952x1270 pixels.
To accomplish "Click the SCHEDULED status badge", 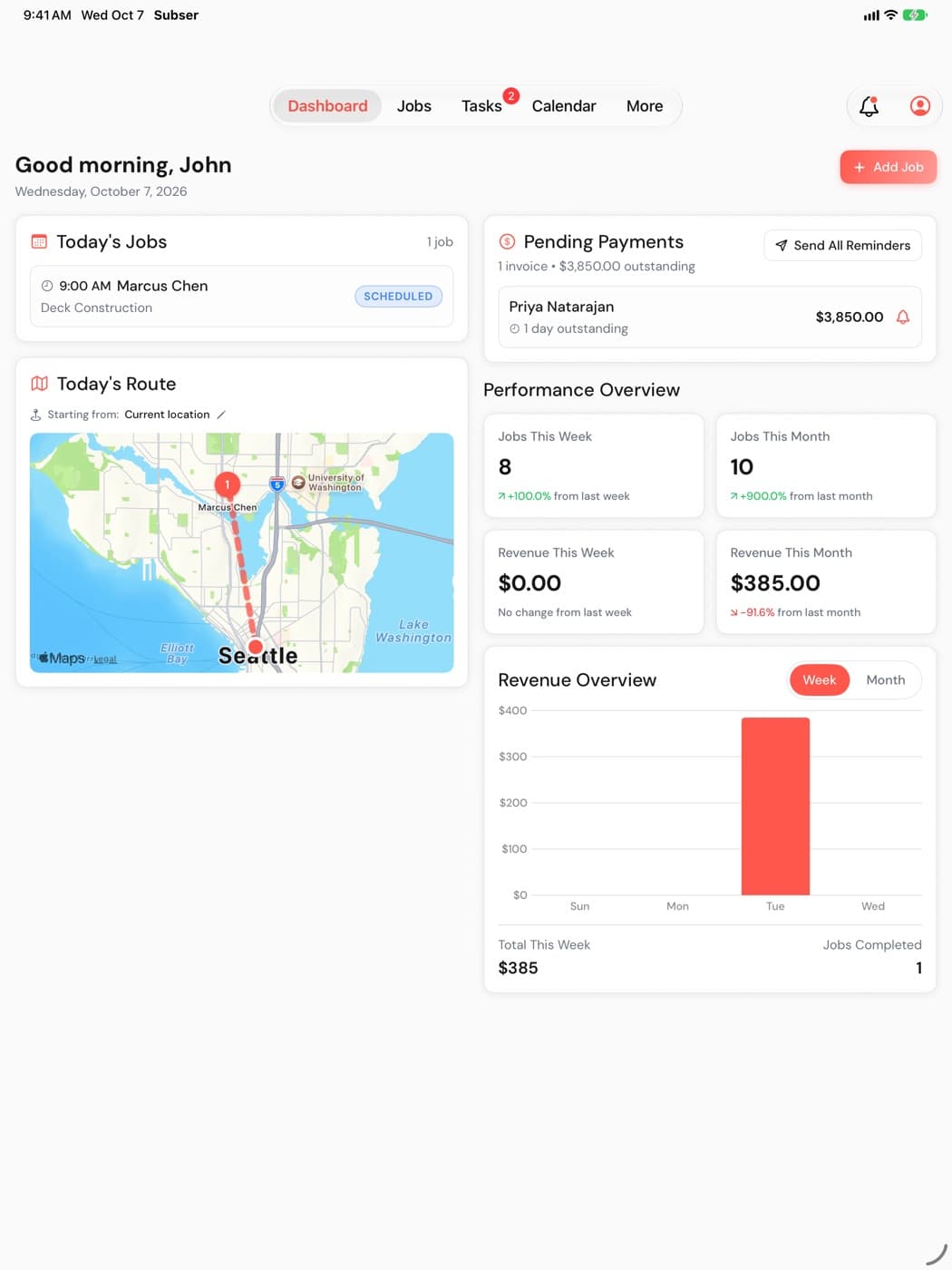I will point(398,297).
